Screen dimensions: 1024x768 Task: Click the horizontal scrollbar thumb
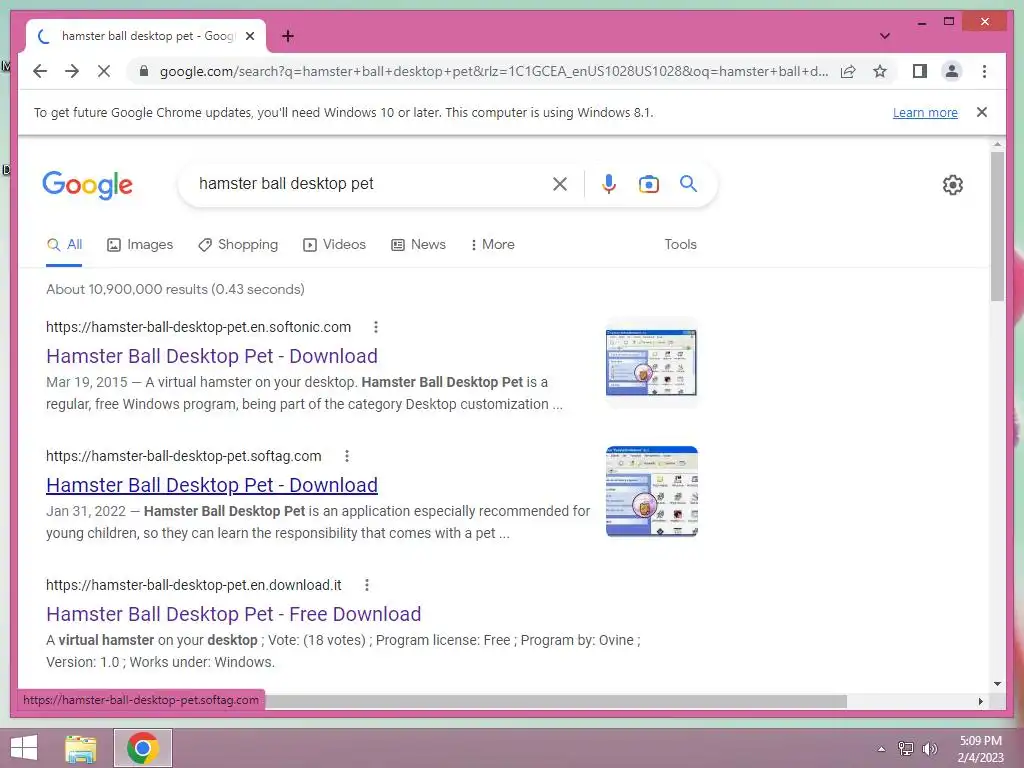tap(556, 701)
